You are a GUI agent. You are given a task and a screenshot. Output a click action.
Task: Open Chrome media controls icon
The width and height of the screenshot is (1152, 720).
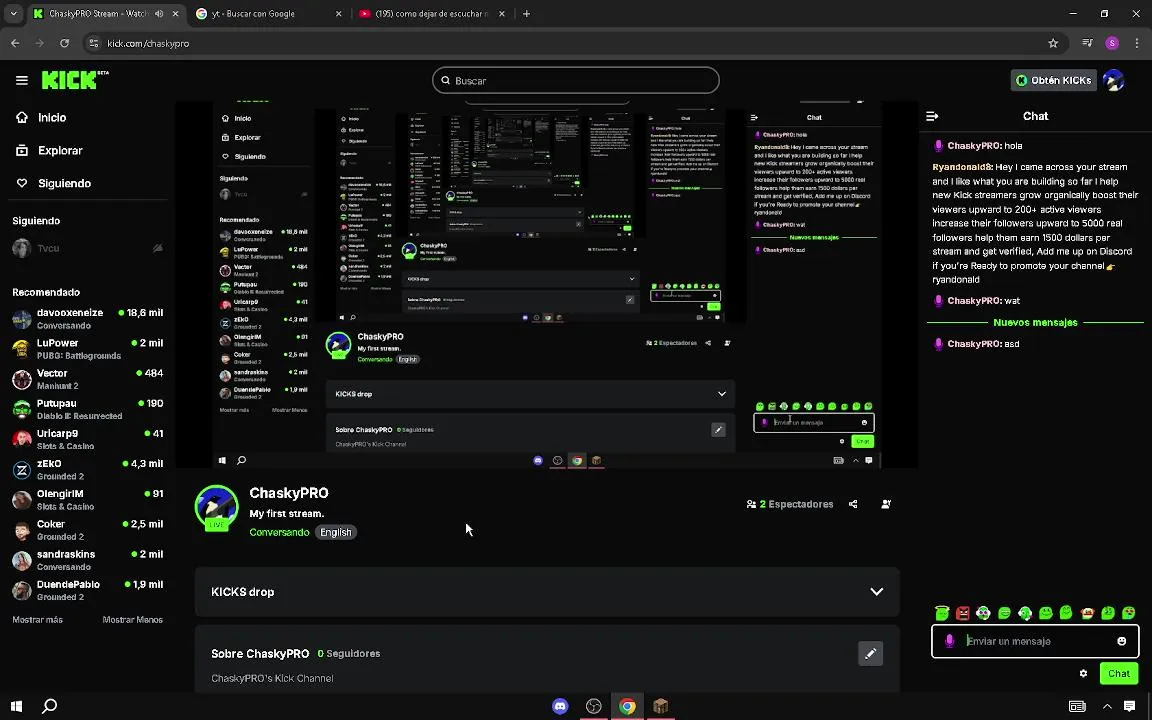click(x=1087, y=43)
